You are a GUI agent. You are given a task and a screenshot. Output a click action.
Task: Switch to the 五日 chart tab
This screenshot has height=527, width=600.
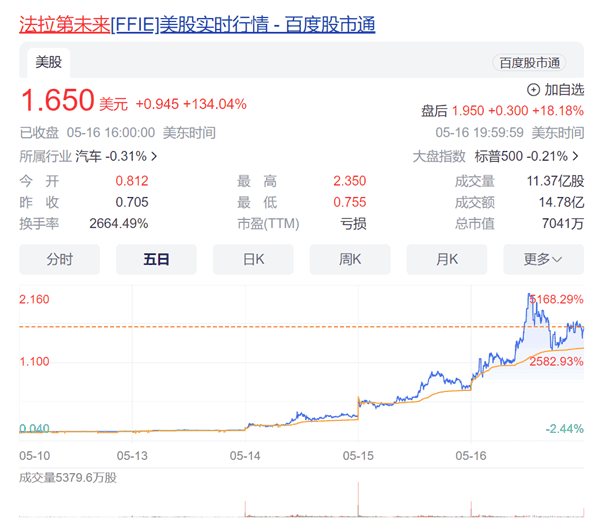point(156,259)
